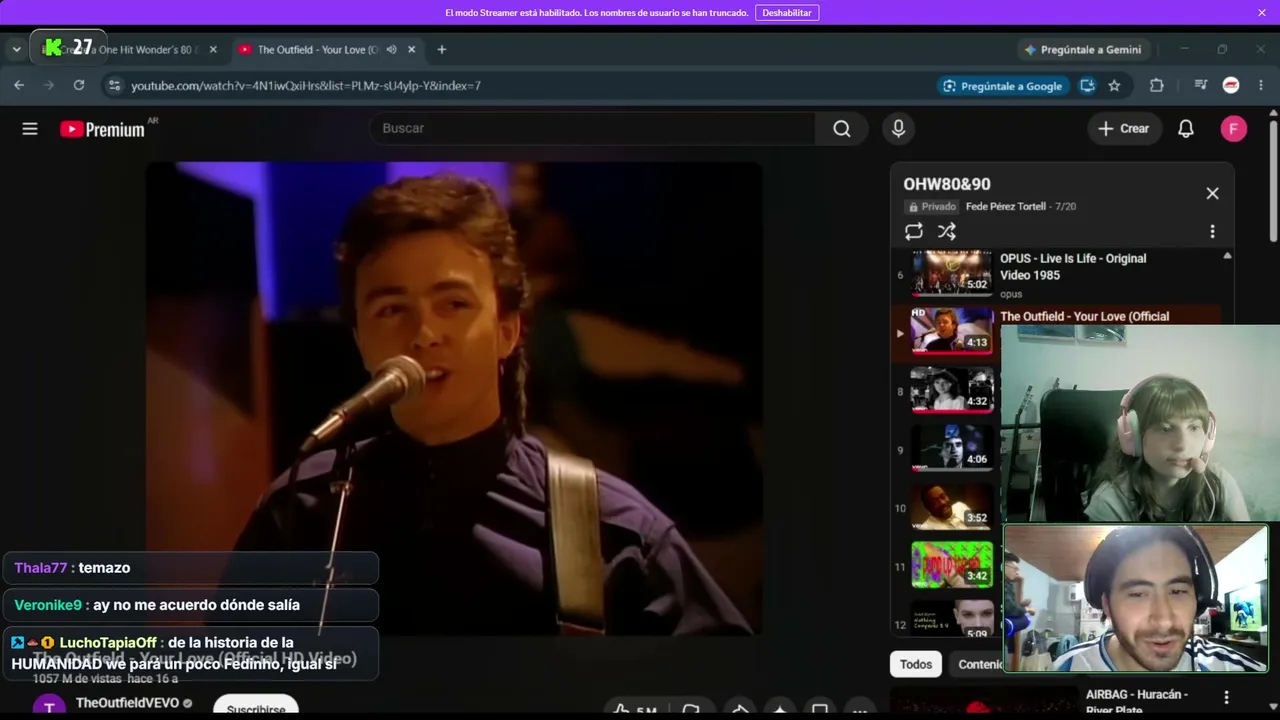Play playlist item 9 thumbnail 4:06
Viewport: 1280px width, 720px height.
(x=952, y=449)
